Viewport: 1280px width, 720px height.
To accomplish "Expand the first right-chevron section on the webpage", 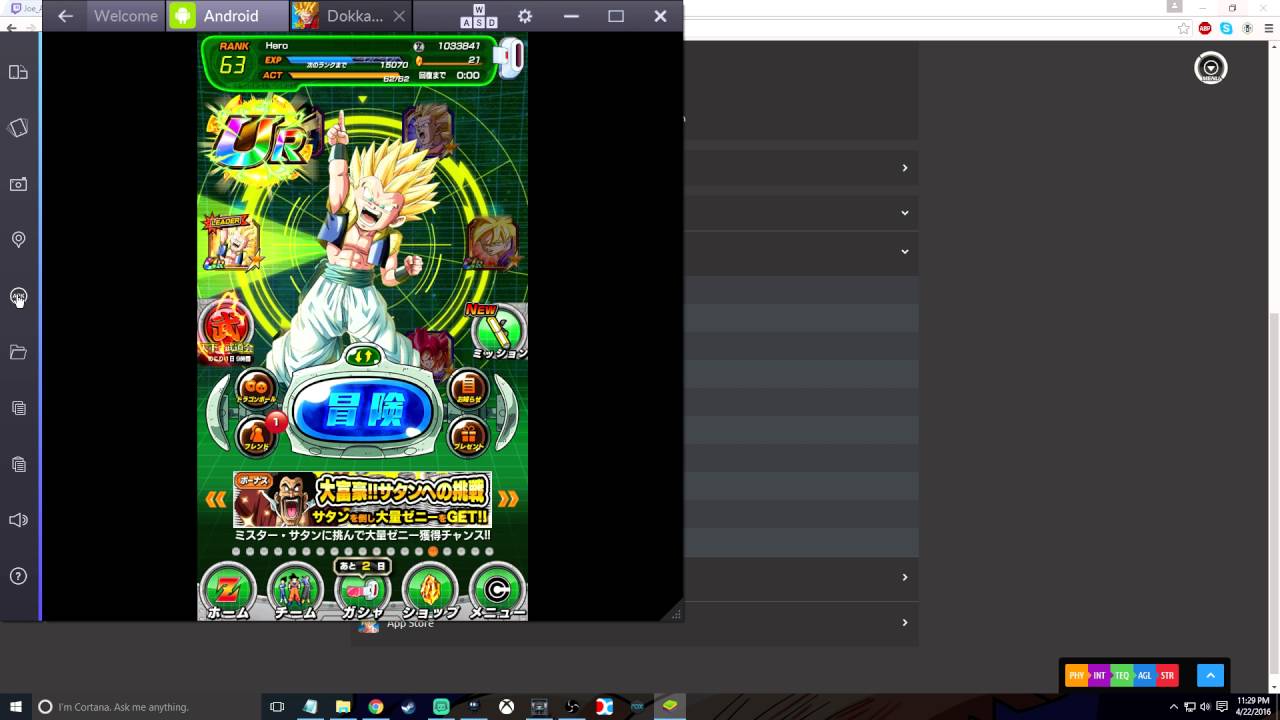I will pos(904,168).
